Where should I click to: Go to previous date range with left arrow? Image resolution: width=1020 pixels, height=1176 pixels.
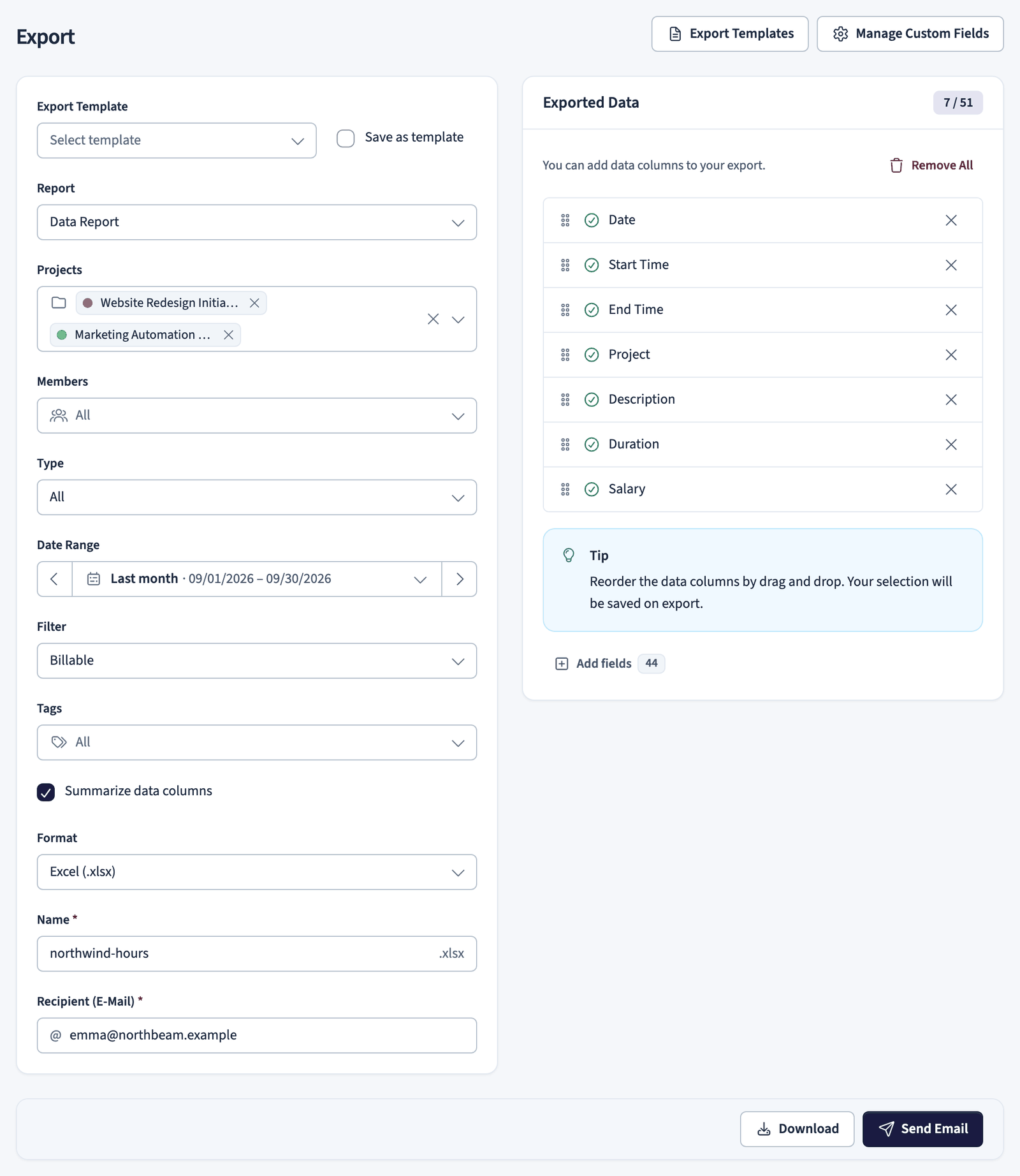55,579
